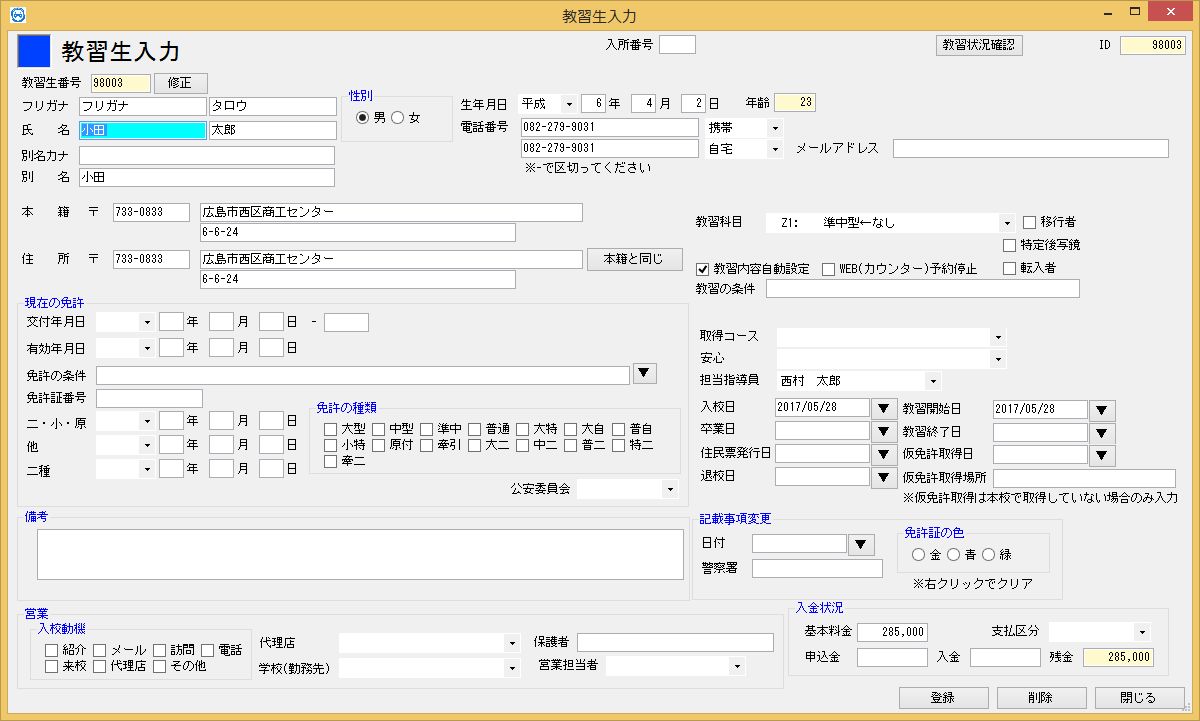Tick the 準中 license type checkbox

click(426, 429)
